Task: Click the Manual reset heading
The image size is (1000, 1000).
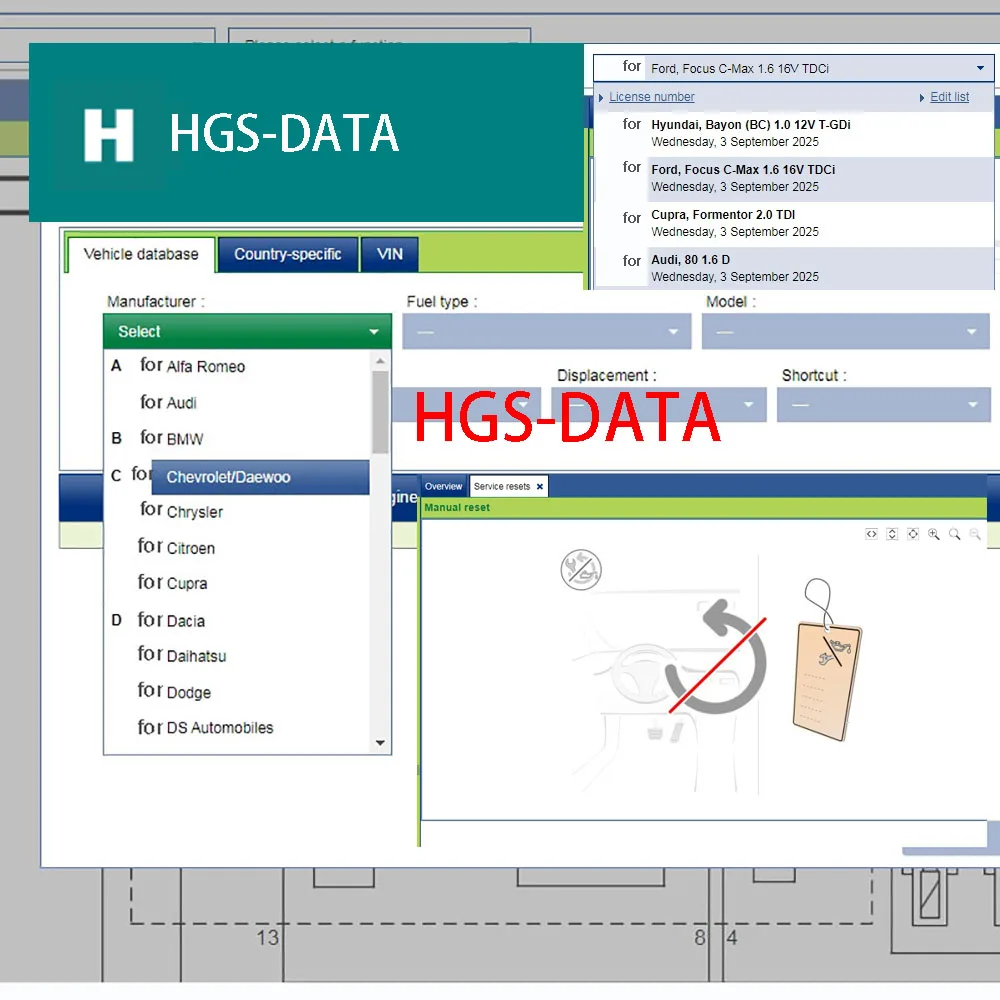Action: point(457,508)
